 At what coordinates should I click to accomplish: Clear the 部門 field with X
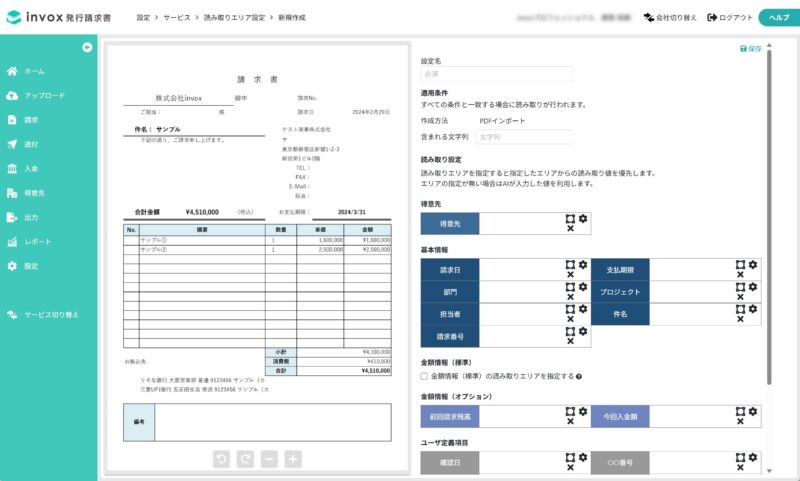(570, 297)
